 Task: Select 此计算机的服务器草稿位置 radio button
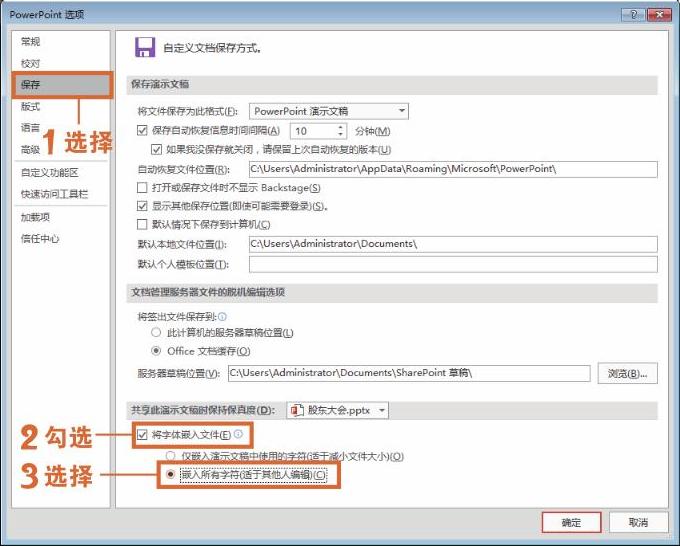(156, 333)
